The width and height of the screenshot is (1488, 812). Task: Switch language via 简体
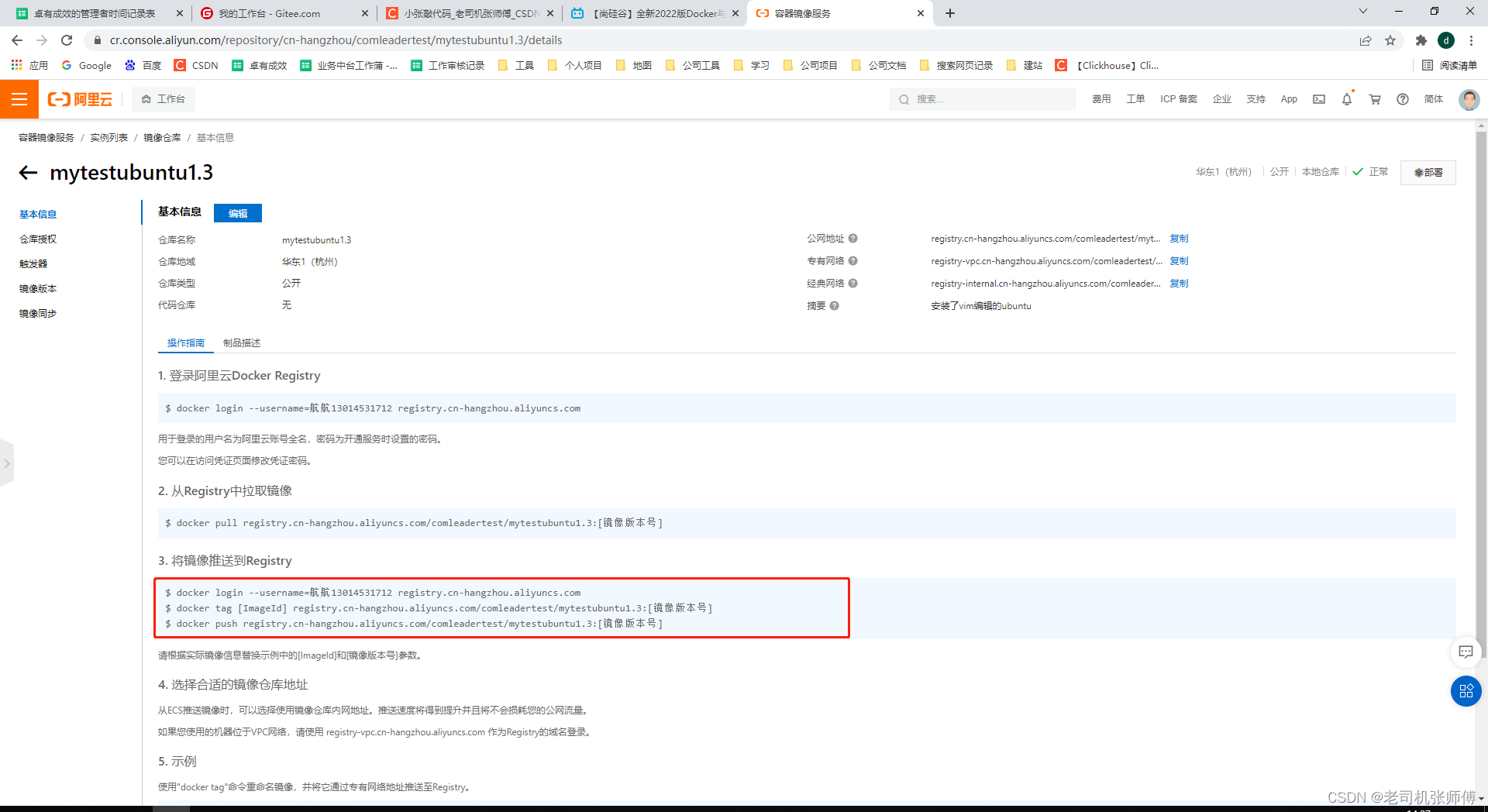1434,99
